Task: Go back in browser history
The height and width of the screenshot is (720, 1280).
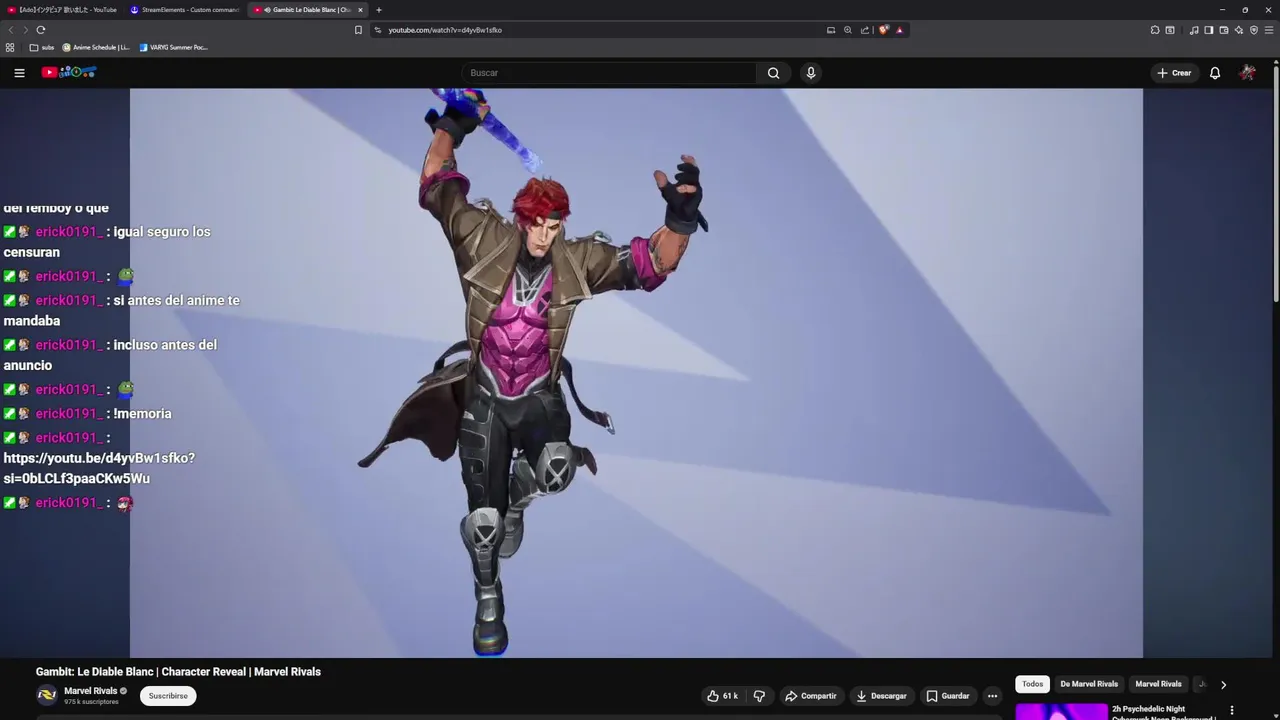Action: pos(11,30)
